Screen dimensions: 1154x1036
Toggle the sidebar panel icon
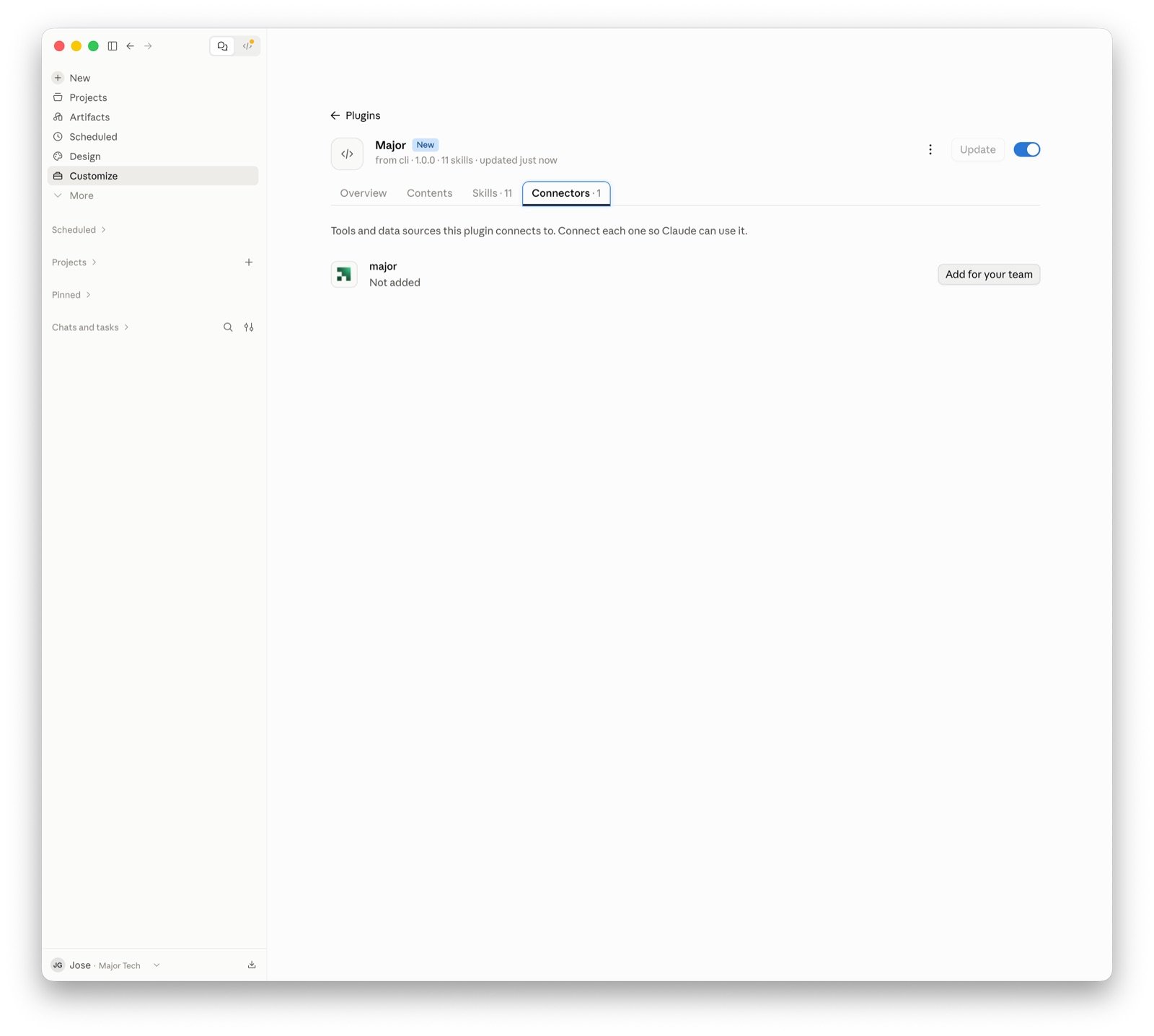[113, 46]
